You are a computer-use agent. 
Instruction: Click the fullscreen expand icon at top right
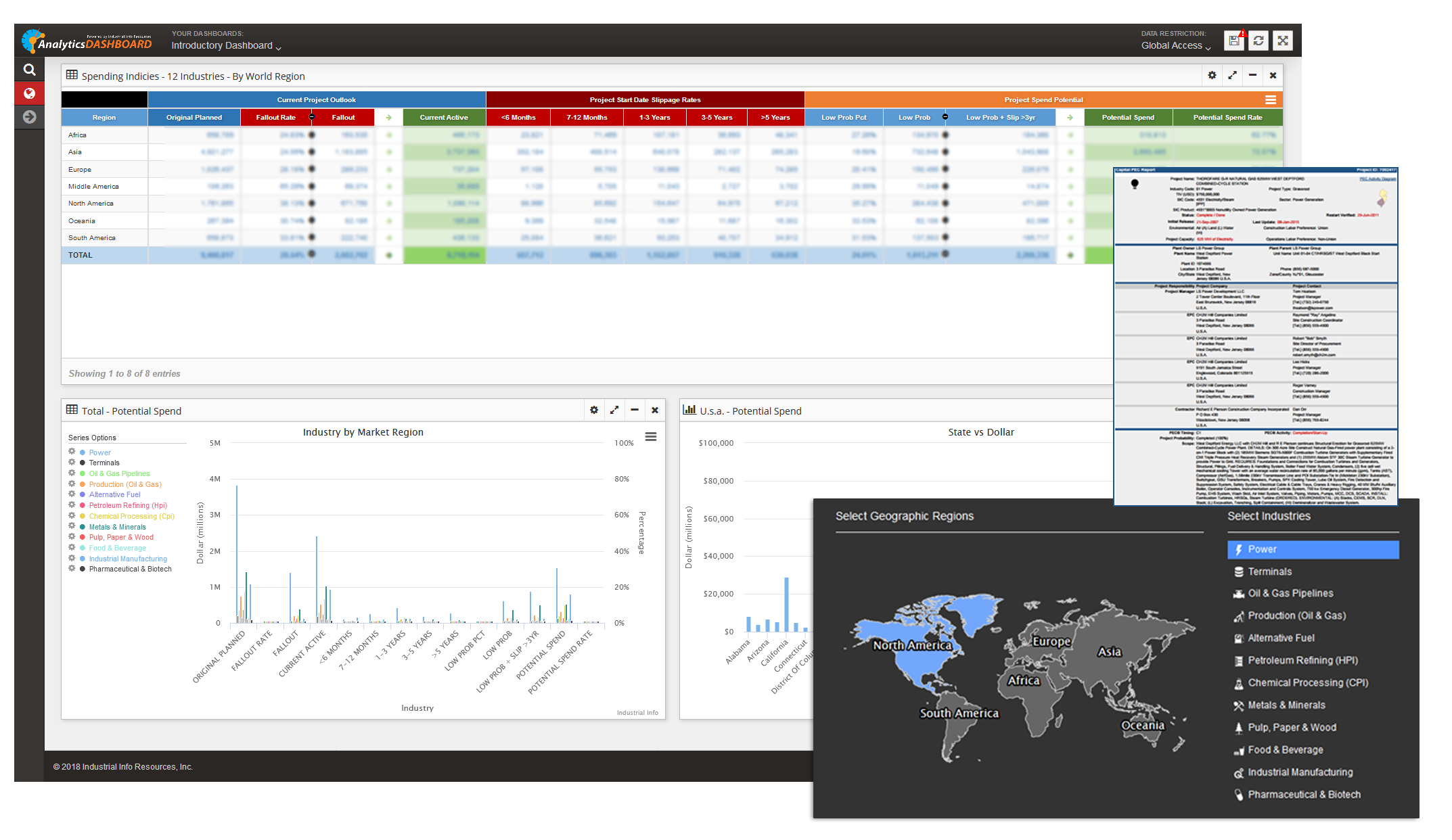[x=1282, y=40]
